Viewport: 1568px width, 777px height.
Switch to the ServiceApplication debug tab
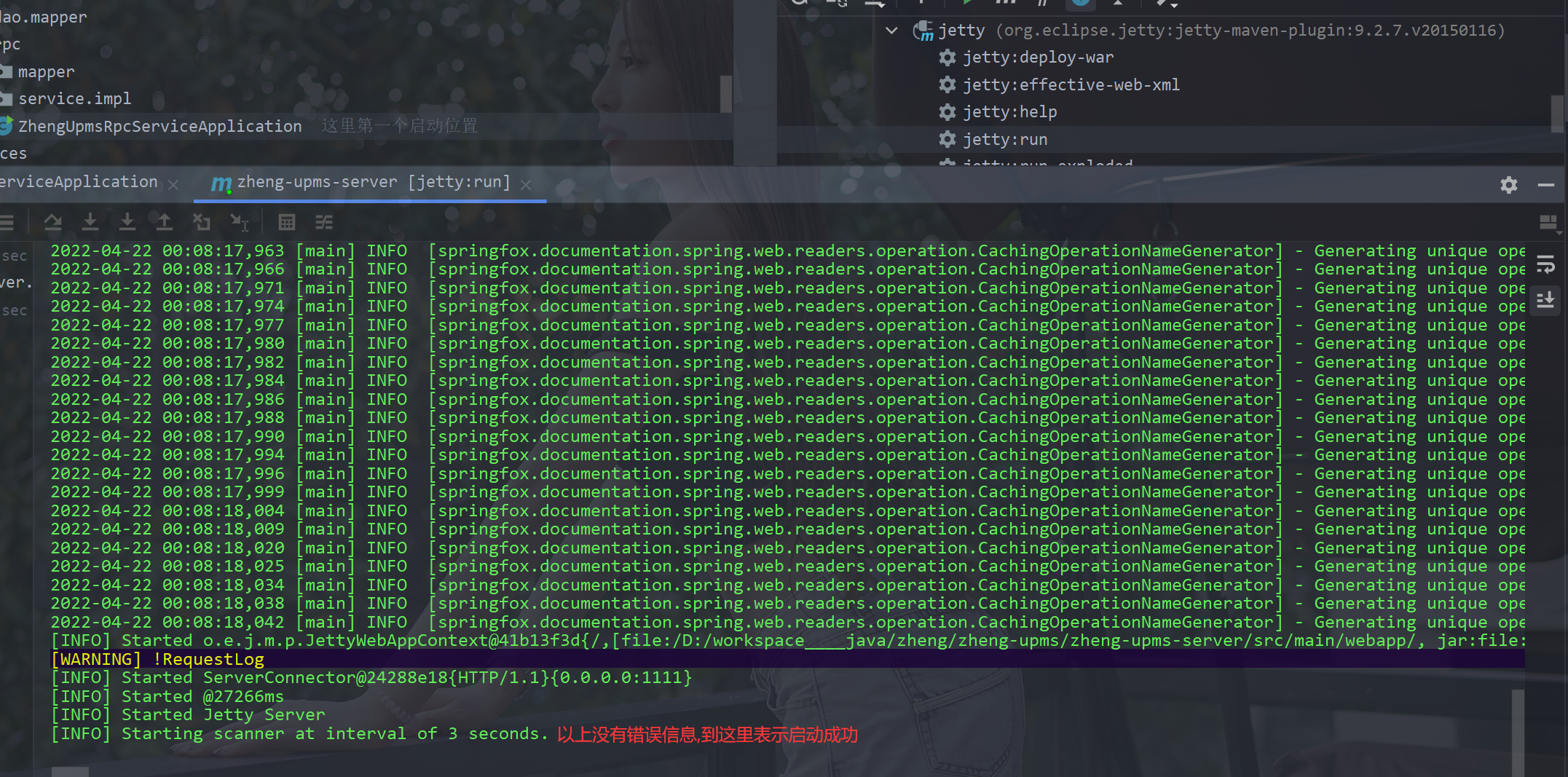point(79,182)
